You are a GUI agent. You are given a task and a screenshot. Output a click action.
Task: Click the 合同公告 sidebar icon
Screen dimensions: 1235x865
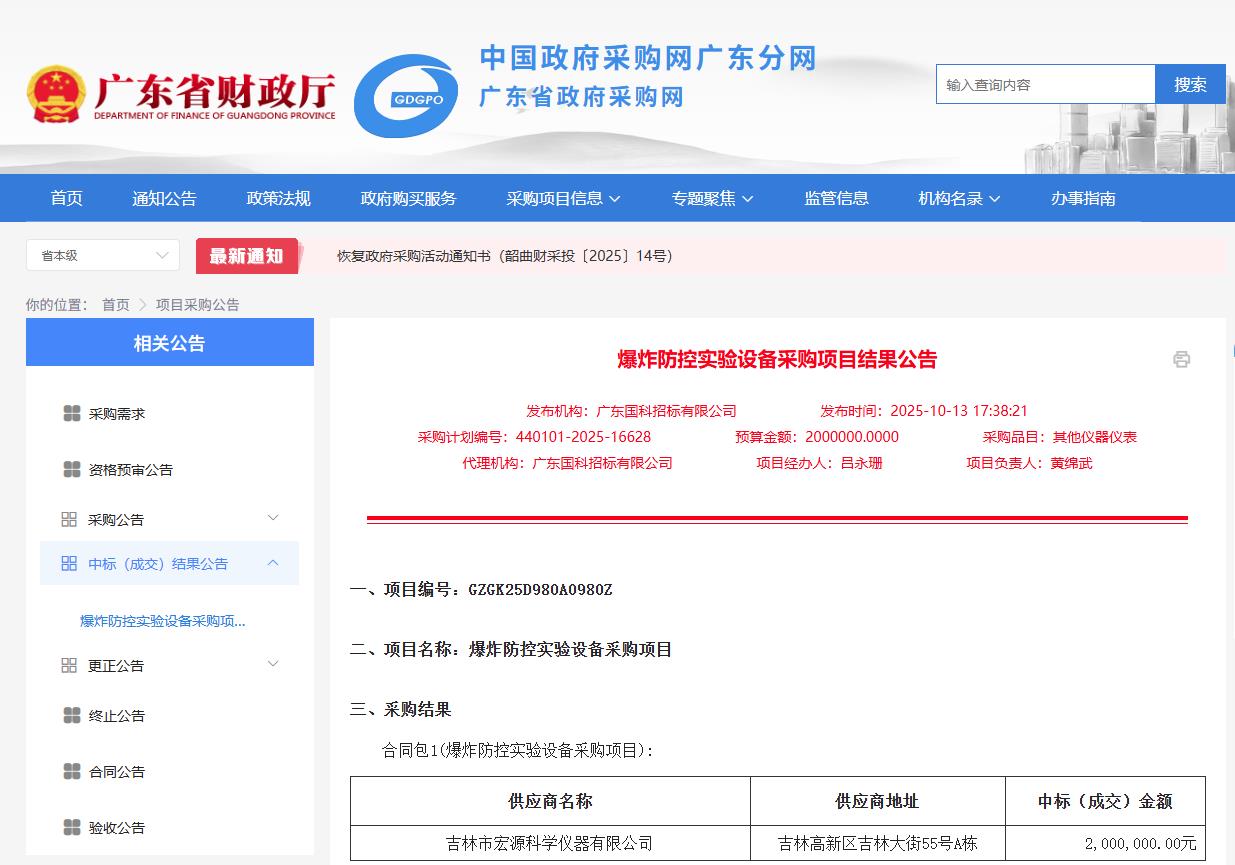click(x=72, y=772)
